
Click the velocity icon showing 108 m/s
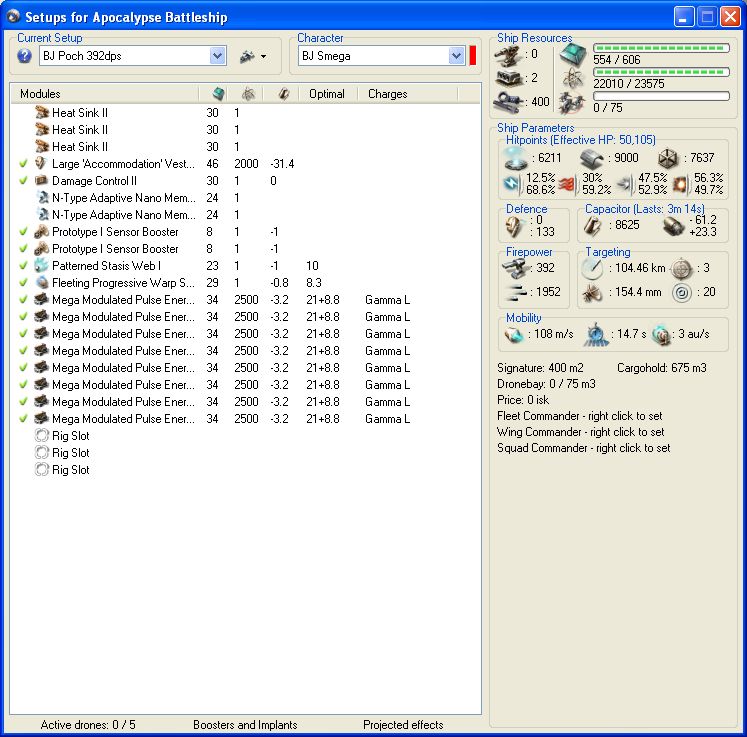point(514,334)
